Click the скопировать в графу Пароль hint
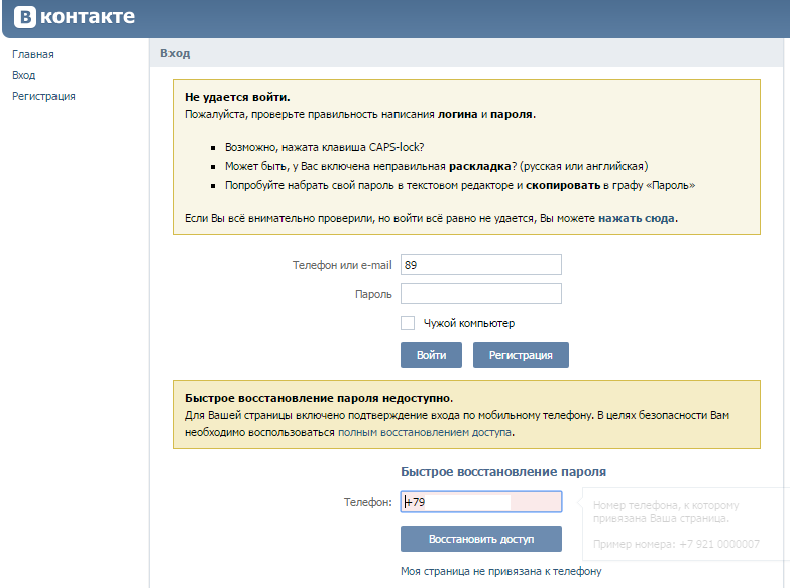 [x=459, y=185]
